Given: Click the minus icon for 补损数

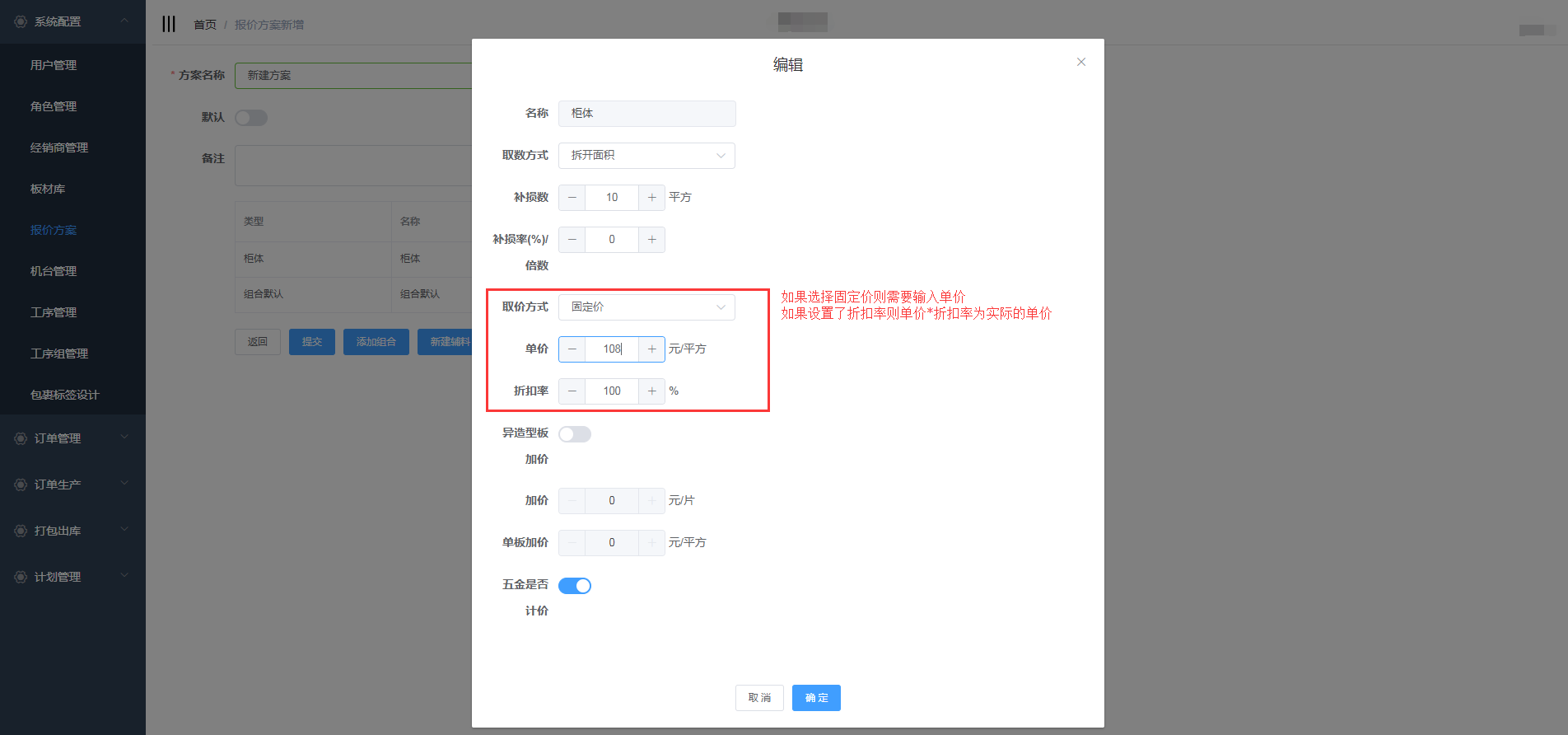Looking at the screenshot, I should pos(572,198).
